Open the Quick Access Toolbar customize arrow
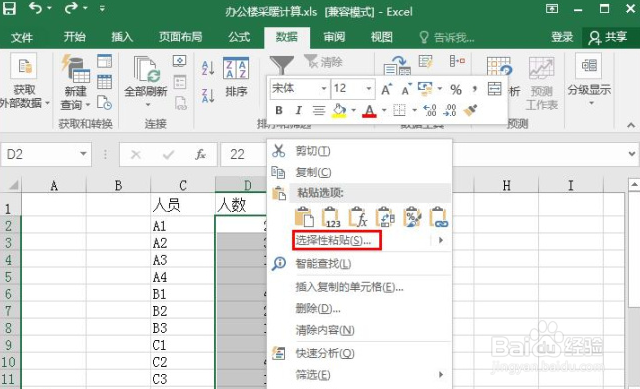The image size is (640, 389). point(102,8)
